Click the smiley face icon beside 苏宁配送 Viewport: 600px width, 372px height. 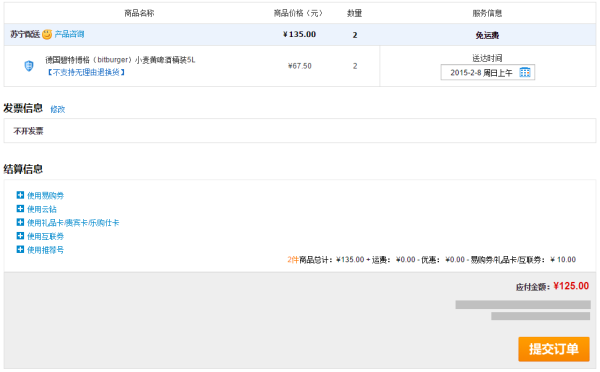47,34
